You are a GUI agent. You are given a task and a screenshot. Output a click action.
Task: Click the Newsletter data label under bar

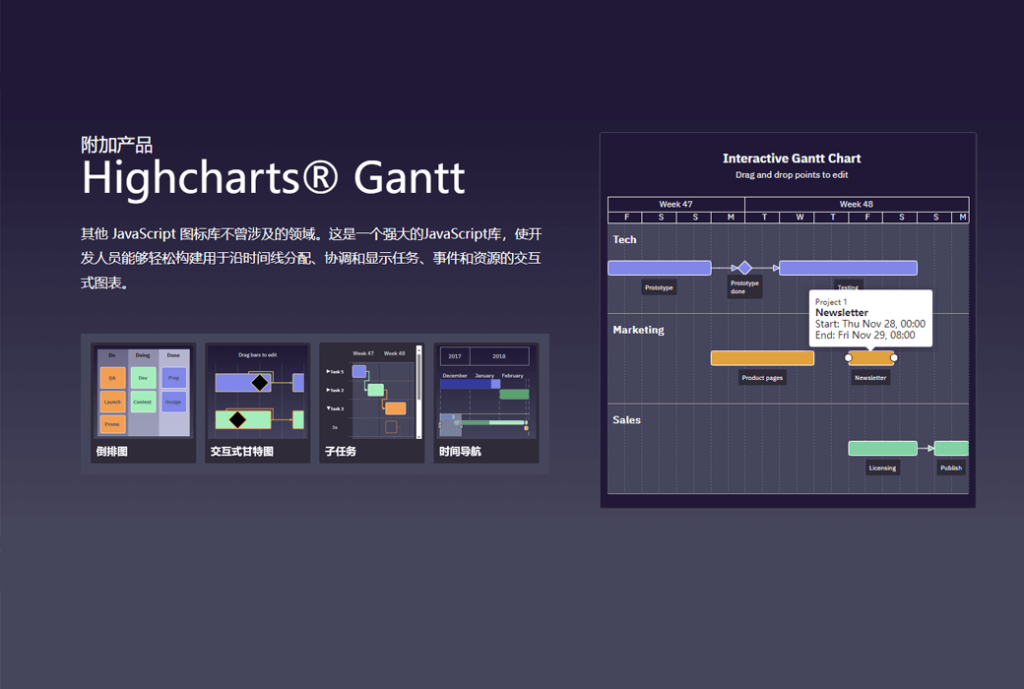click(x=871, y=377)
